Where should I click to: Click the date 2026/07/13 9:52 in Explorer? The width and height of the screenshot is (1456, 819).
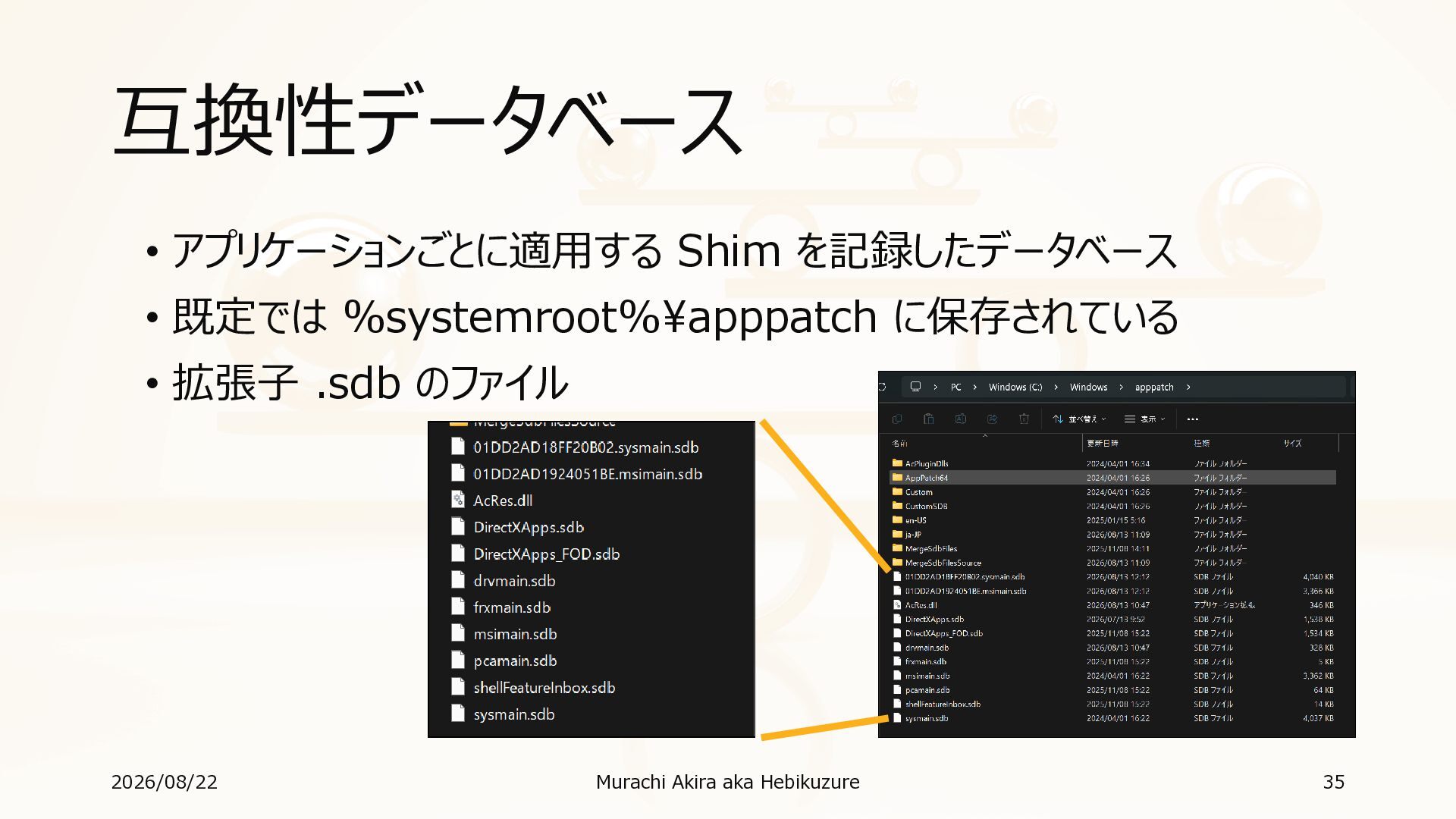(1116, 620)
